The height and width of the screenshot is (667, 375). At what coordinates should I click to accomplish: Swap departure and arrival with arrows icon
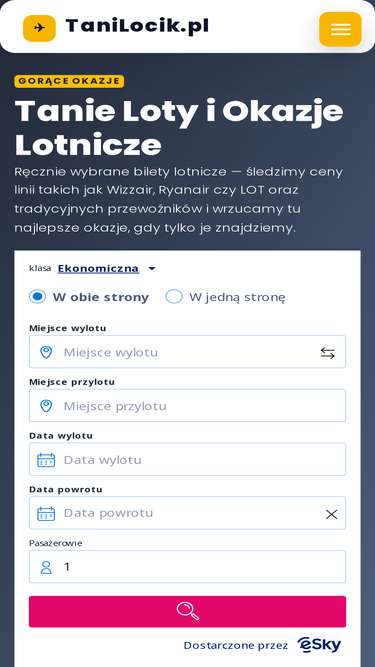(x=327, y=353)
